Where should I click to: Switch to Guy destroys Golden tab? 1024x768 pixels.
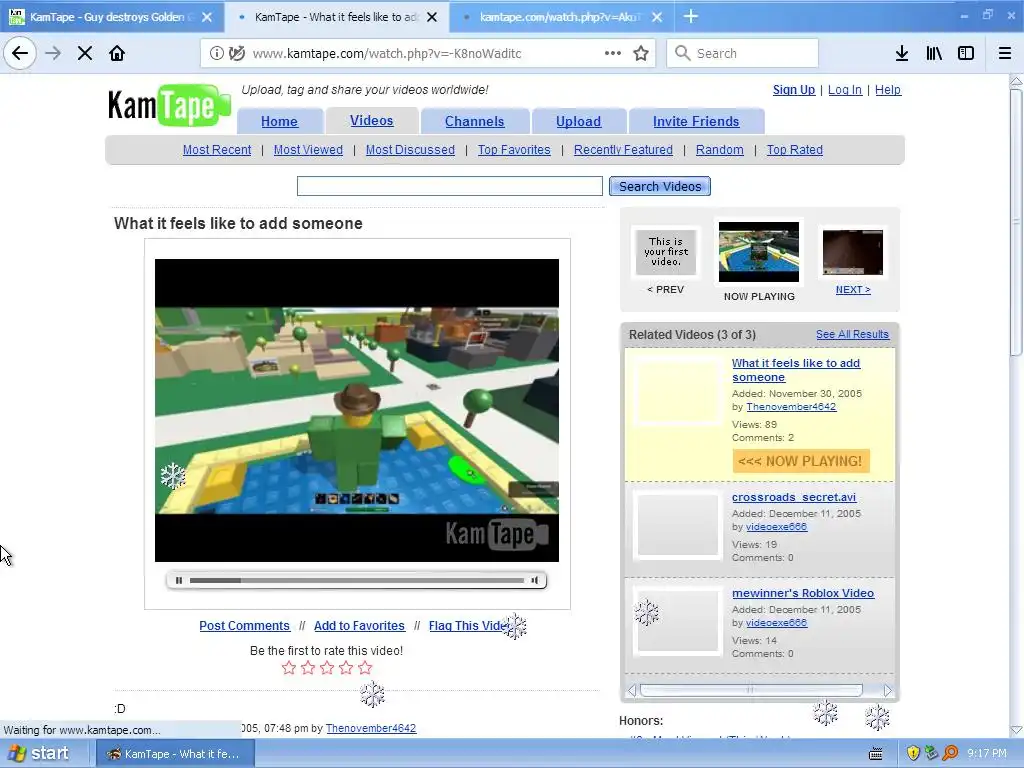[112, 16]
